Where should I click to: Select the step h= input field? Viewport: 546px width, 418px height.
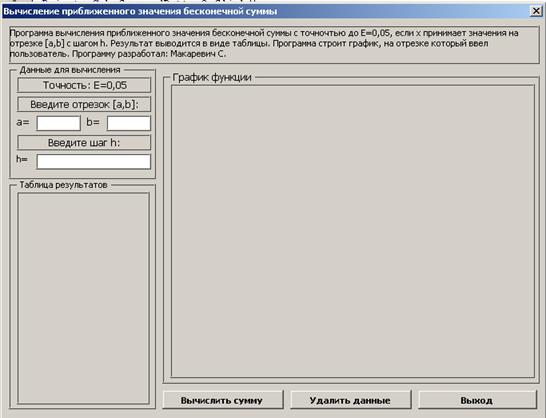(x=94, y=162)
